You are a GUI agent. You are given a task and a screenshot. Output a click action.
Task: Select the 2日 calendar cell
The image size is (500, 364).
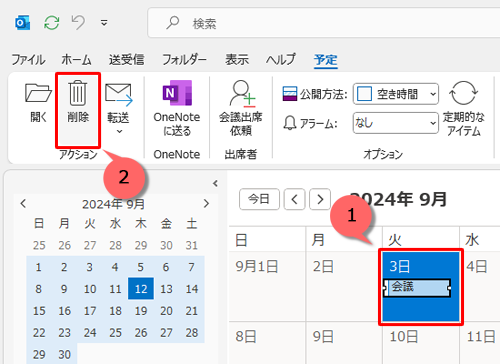(x=344, y=286)
